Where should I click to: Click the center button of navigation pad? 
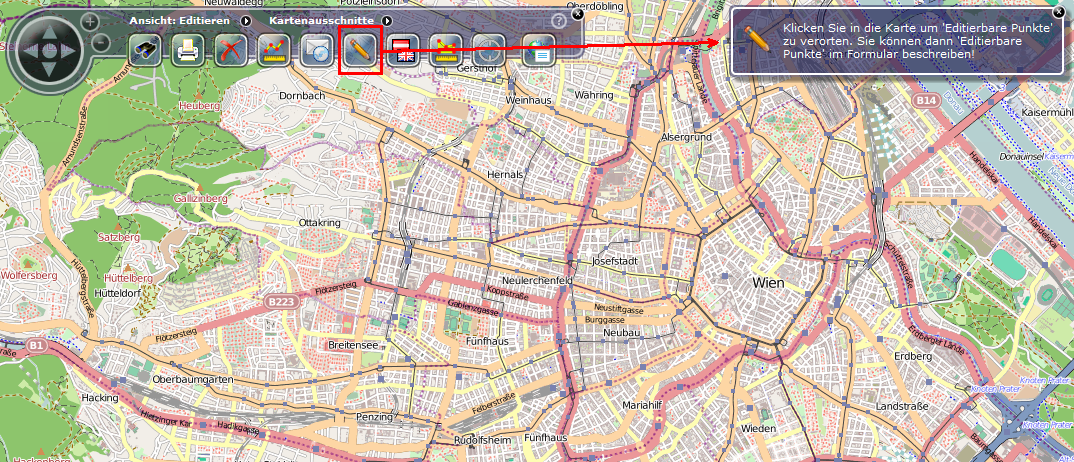(48, 50)
